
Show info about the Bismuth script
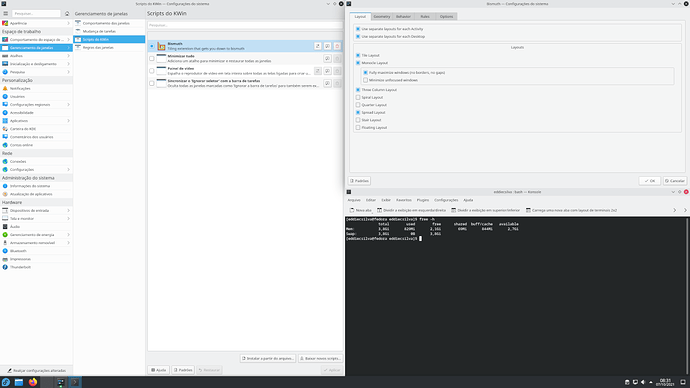point(327,46)
